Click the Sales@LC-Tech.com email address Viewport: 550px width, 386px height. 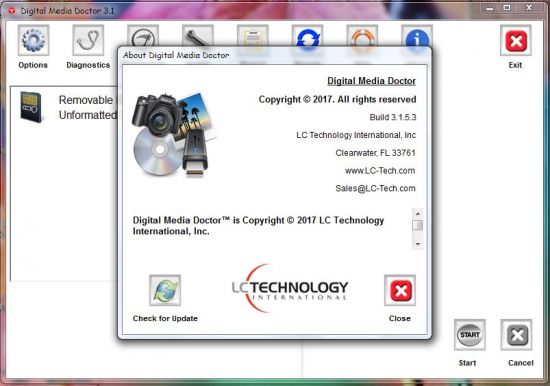[x=375, y=188]
